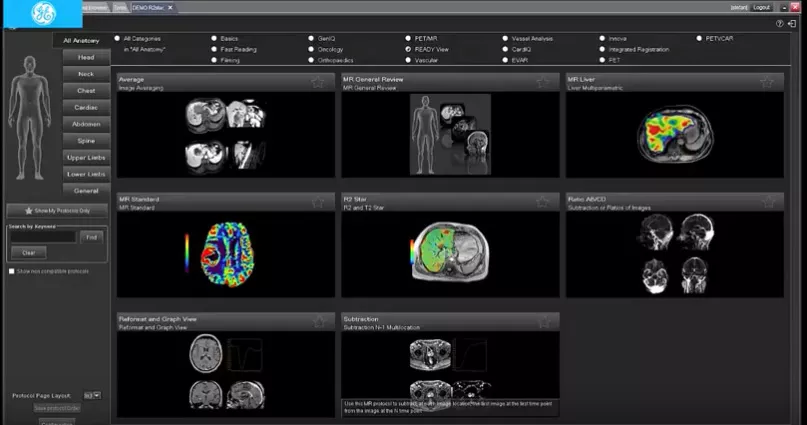The width and height of the screenshot is (807, 425).
Task: Switch to the Head anatomy tab
Action: [86, 57]
